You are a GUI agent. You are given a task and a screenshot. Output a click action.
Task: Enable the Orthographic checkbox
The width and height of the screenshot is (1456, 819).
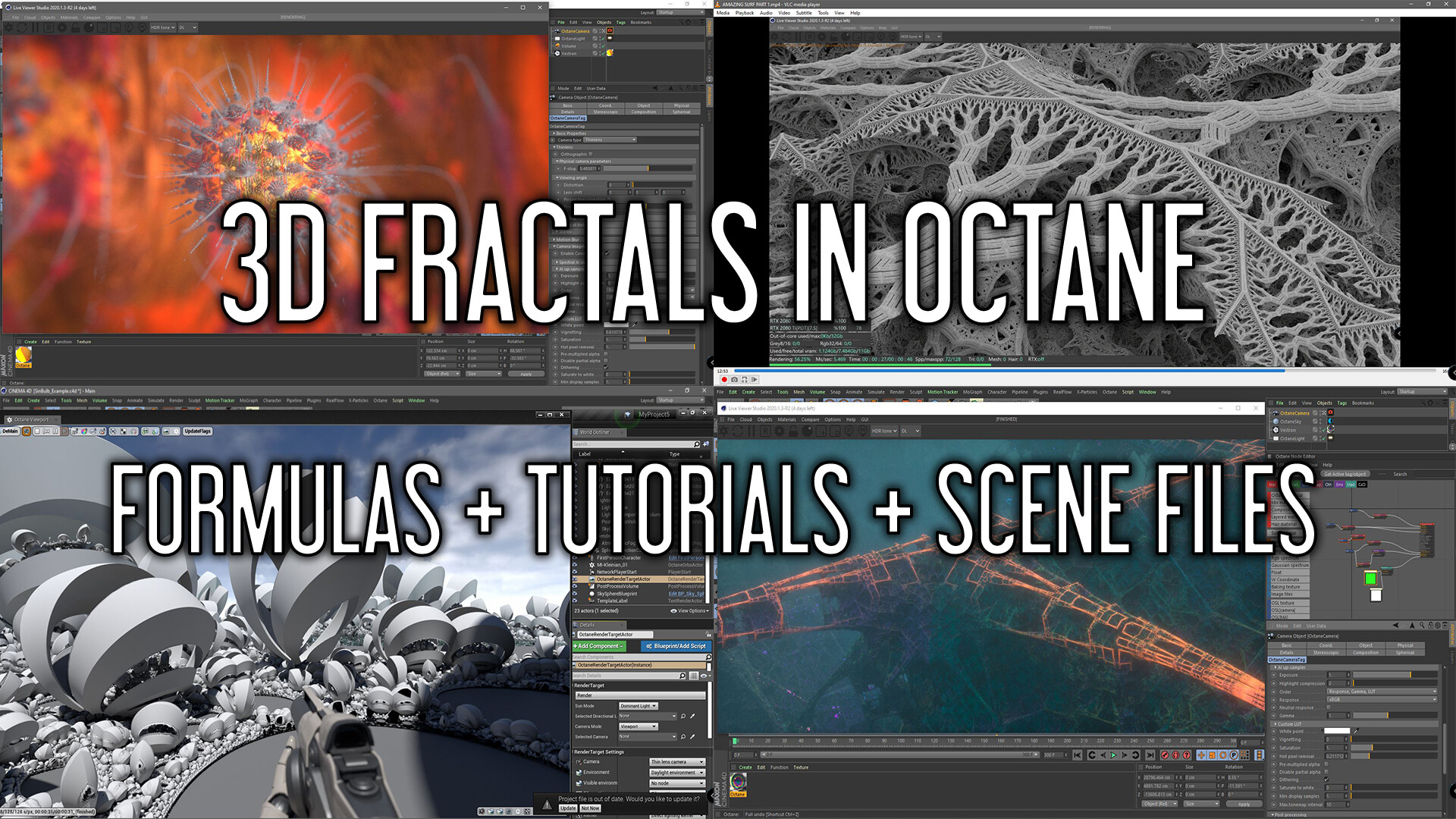590,154
